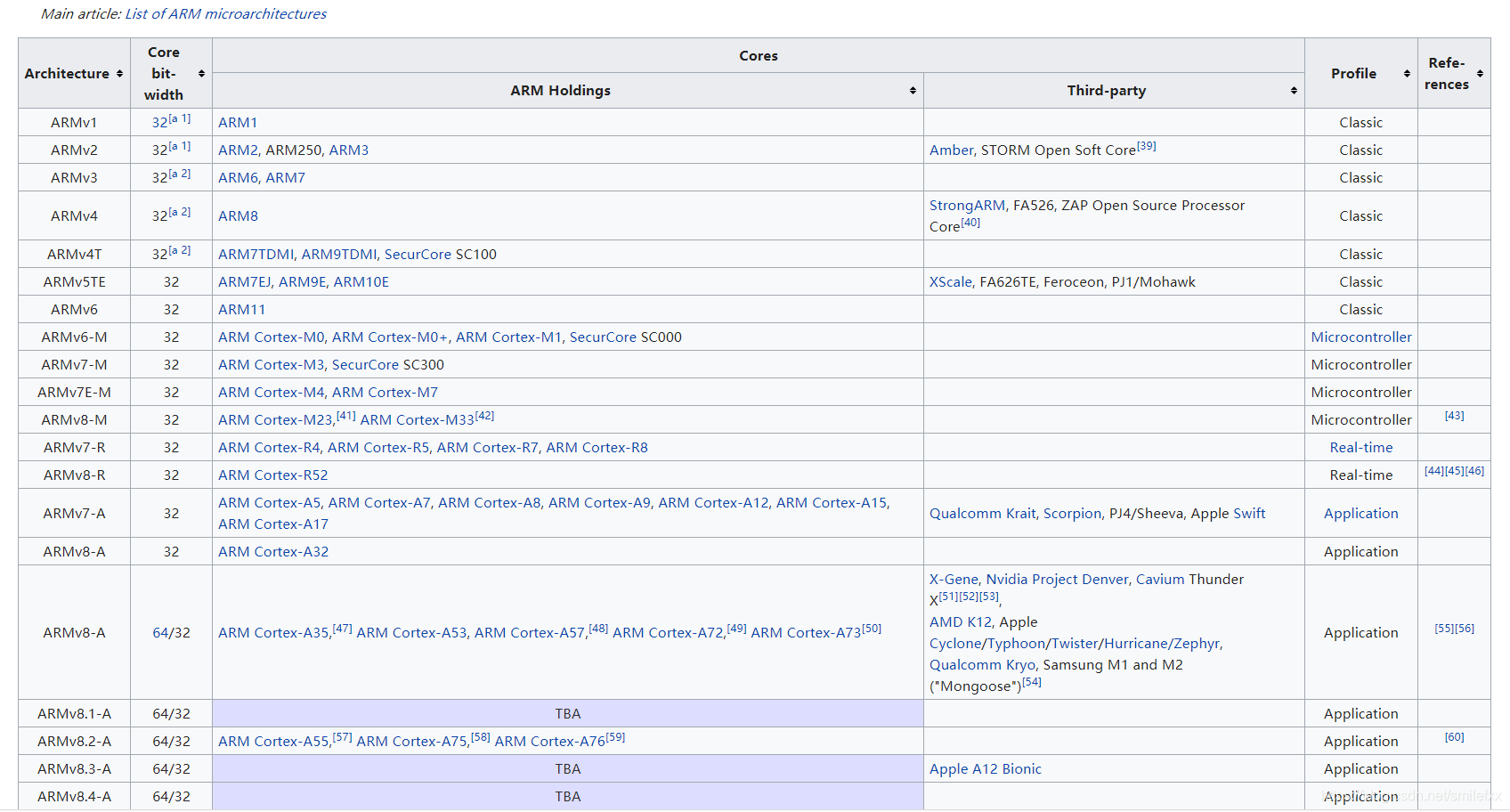Open ARM Cortex-A32 link
Viewport: 1510px width, 812px height.
pyautogui.click(x=273, y=552)
